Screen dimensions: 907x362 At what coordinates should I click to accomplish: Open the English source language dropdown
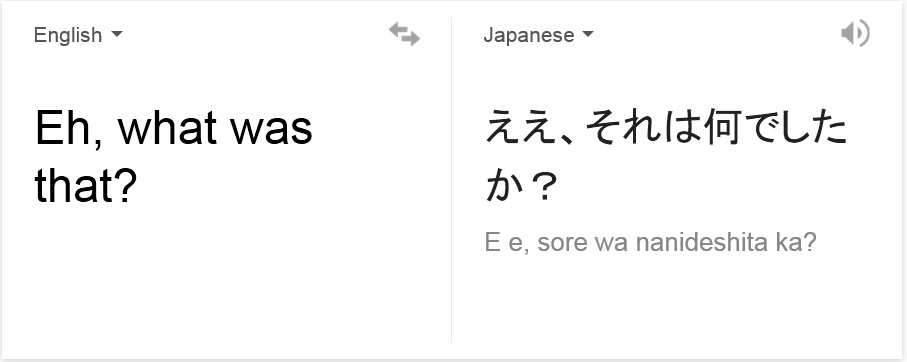(x=78, y=35)
